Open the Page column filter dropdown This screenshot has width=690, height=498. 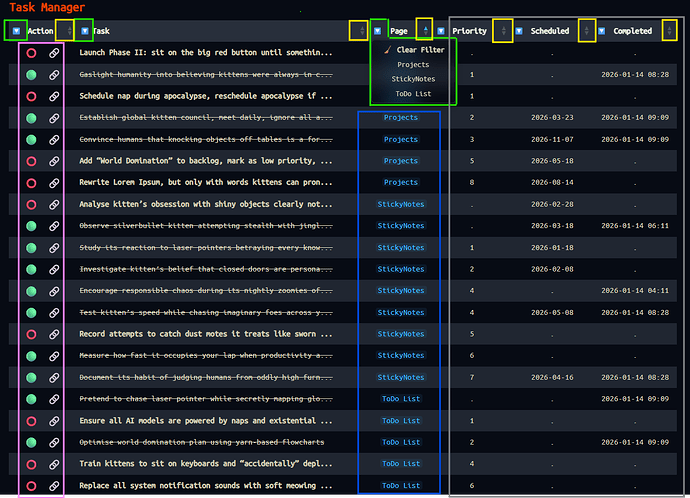(x=379, y=31)
